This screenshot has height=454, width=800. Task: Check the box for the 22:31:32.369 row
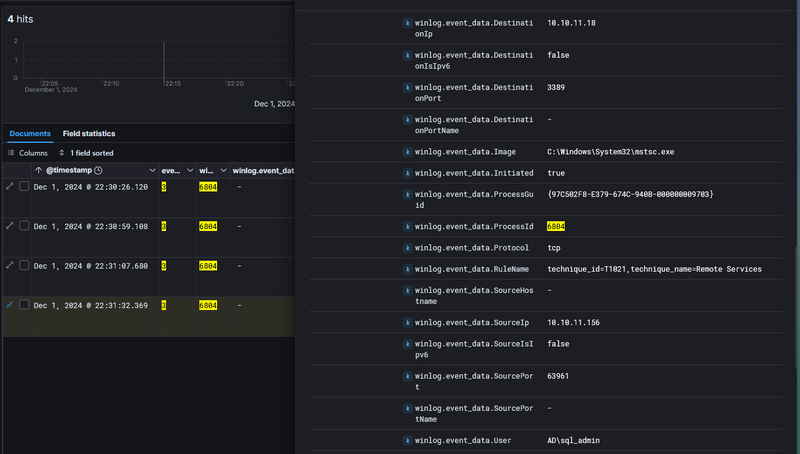[x=25, y=305]
